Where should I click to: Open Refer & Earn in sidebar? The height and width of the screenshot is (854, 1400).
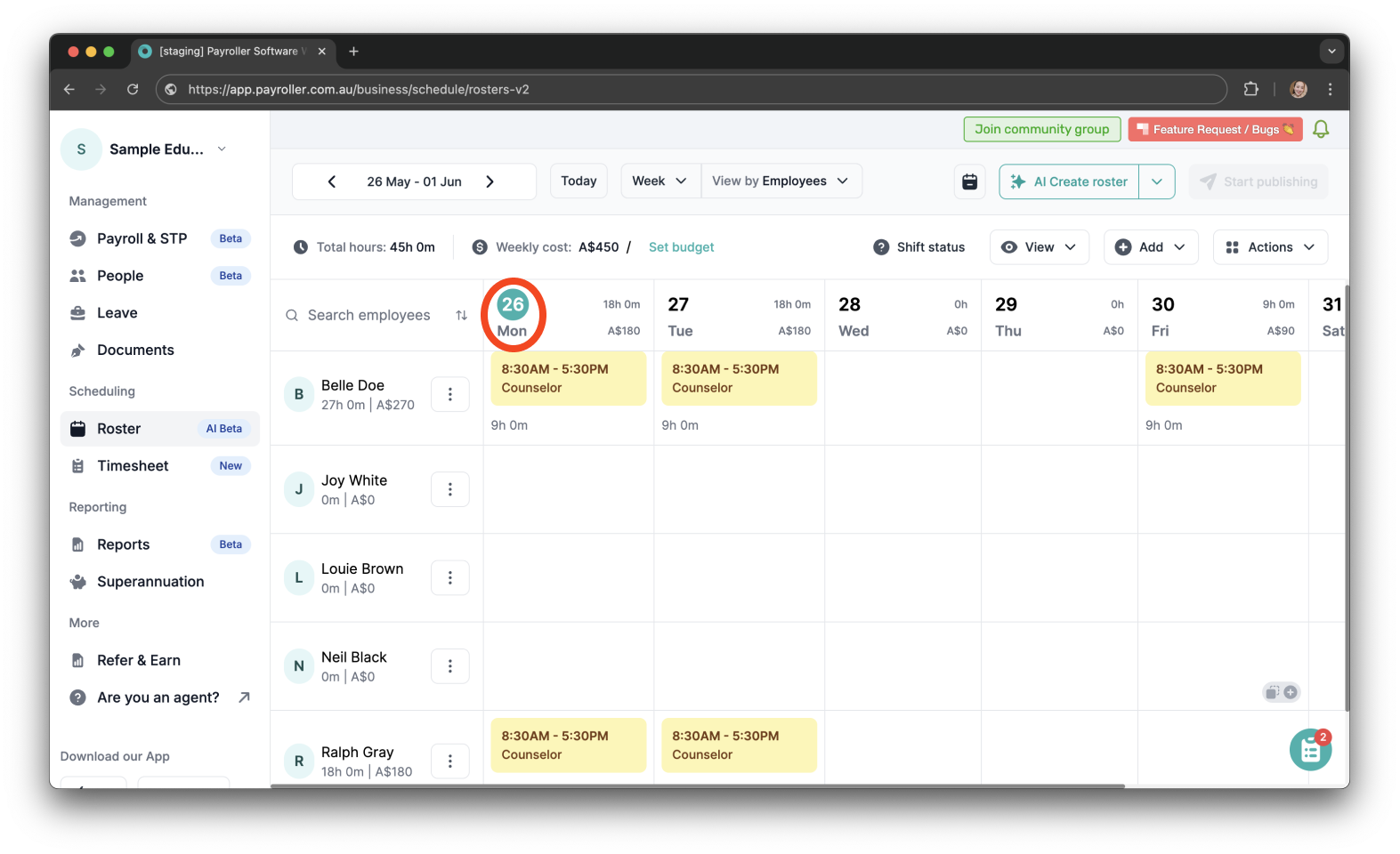(x=160, y=660)
